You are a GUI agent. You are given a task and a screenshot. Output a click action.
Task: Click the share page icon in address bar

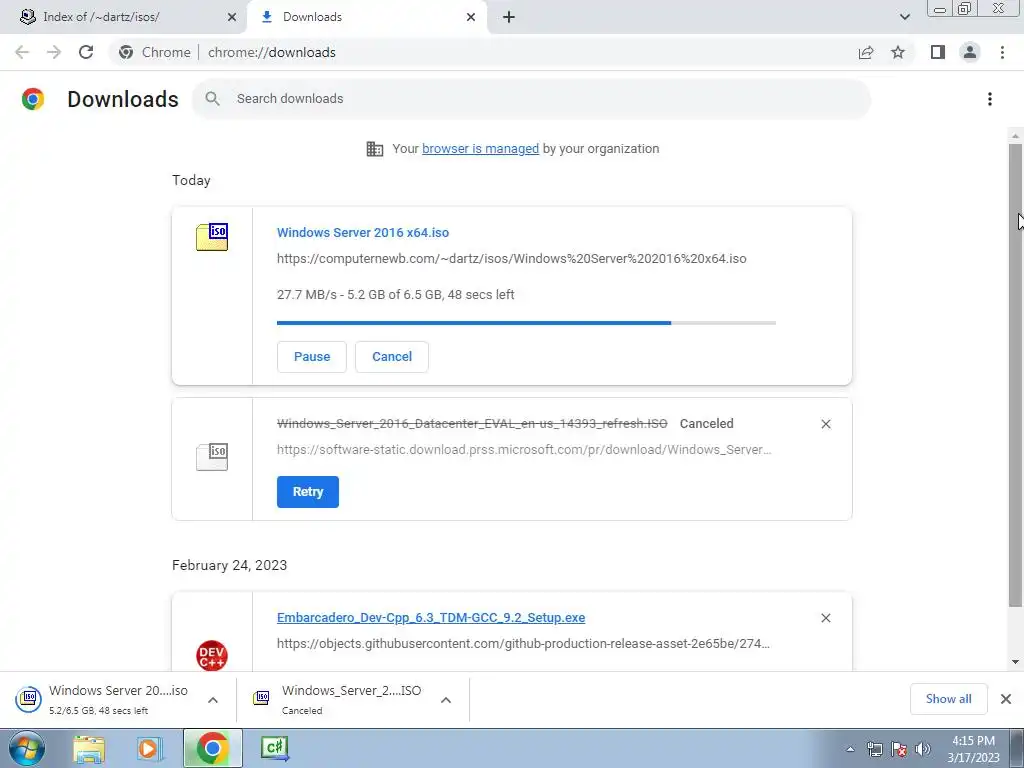[866, 52]
